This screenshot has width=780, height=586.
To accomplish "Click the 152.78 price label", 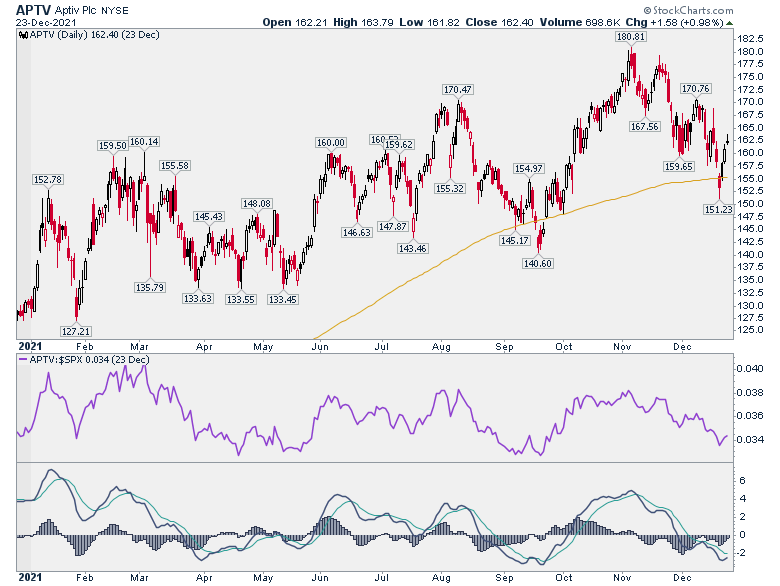I will [x=48, y=179].
